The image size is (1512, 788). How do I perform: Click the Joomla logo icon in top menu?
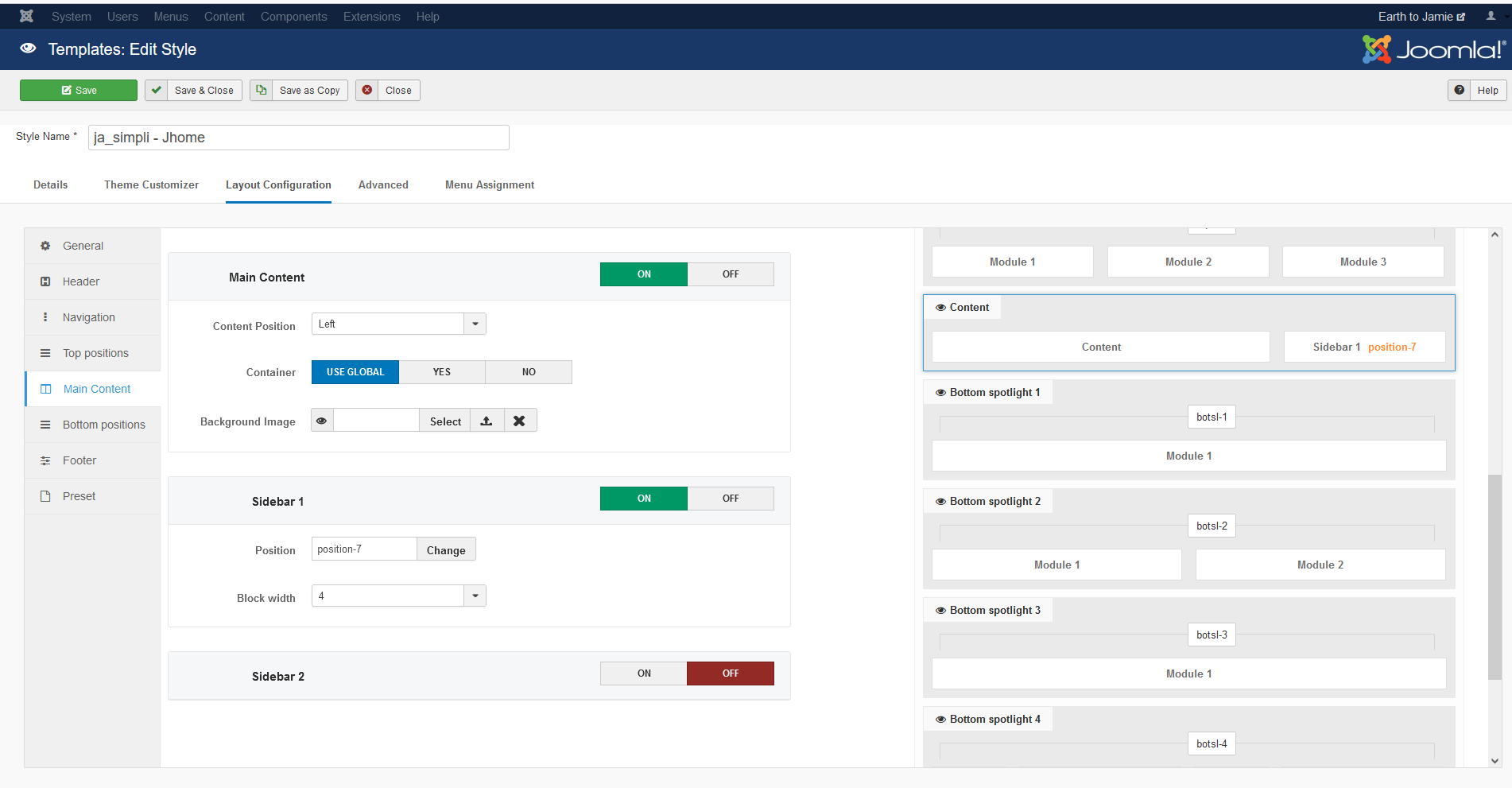(26, 16)
